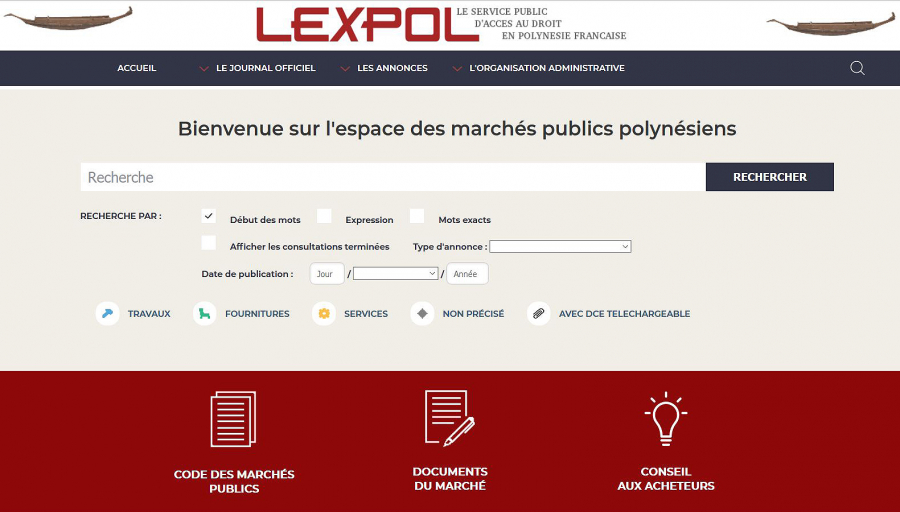Screen dimensions: 900x512
Task: Focus the Recherche search field
Action: [393, 177]
